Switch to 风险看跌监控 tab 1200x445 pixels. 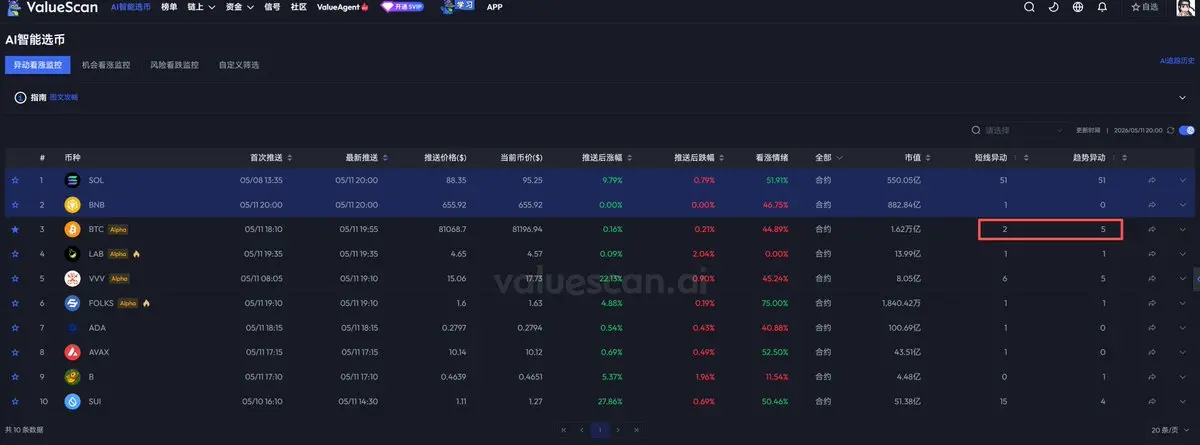[x=174, y=65]
